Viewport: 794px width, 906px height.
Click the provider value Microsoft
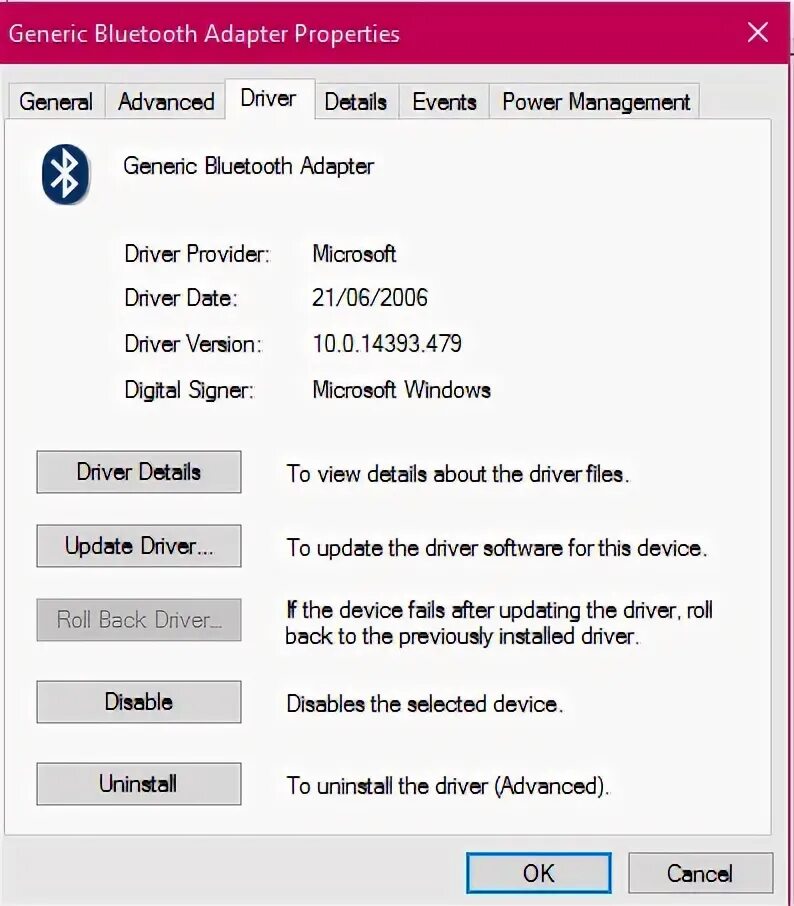click(x=354, y=254)
